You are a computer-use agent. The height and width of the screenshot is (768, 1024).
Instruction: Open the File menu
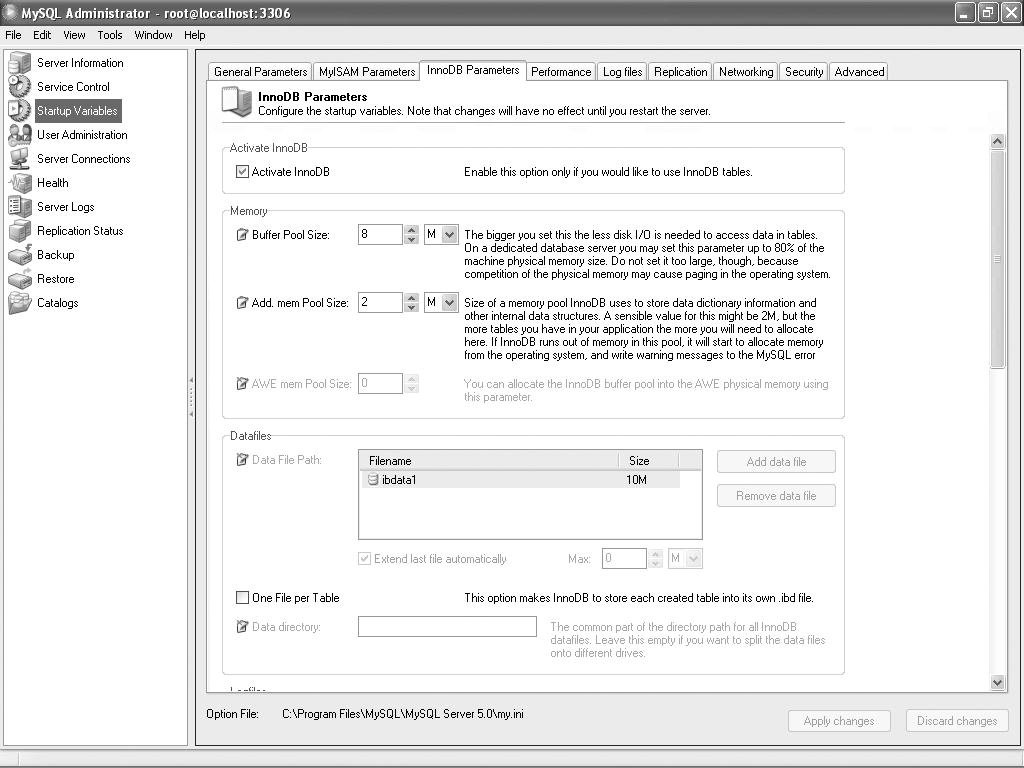pos(13,35)
